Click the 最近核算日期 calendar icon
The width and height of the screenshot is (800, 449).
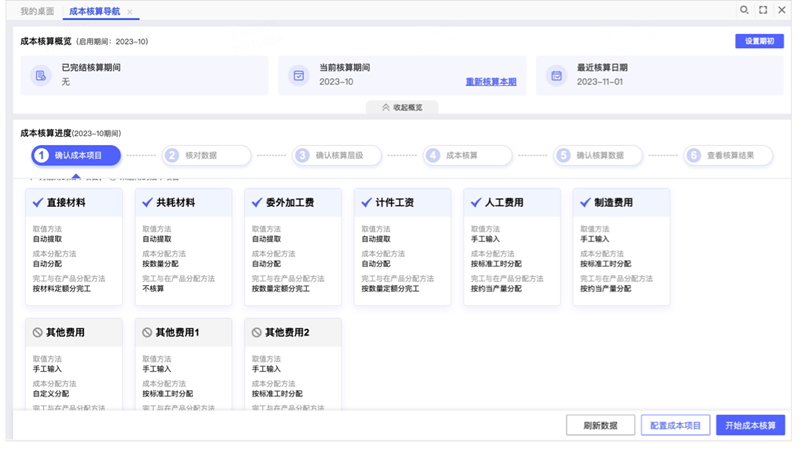pyautogui.click(x=556, y=75)
